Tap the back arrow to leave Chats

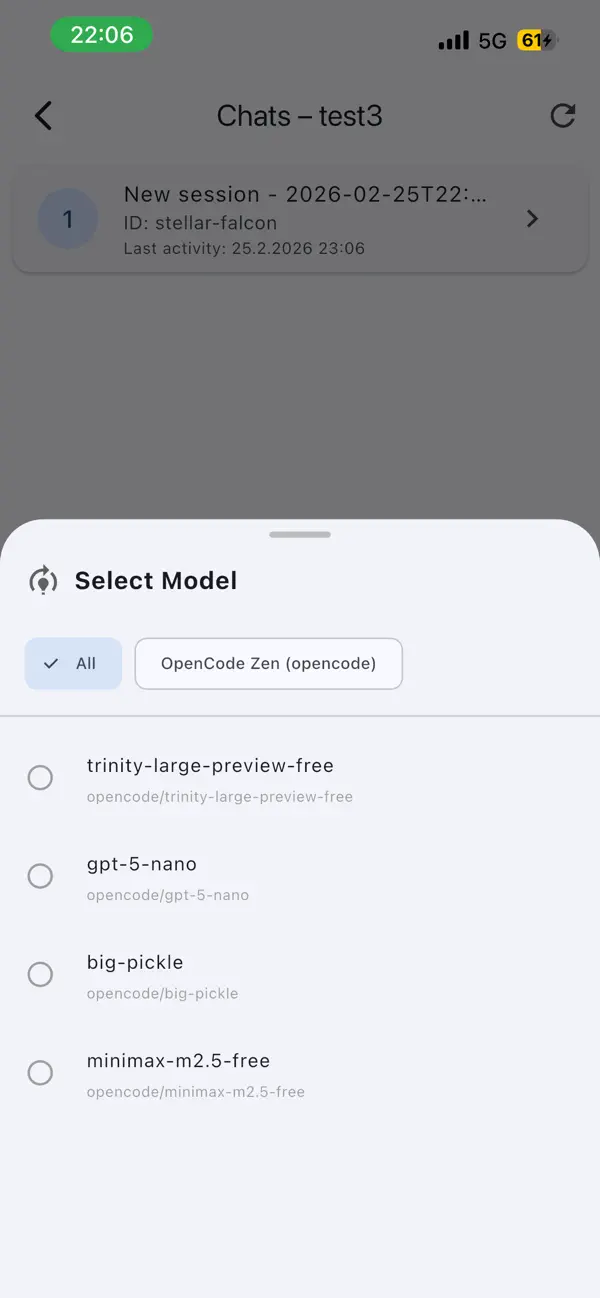tap(43, 115)
